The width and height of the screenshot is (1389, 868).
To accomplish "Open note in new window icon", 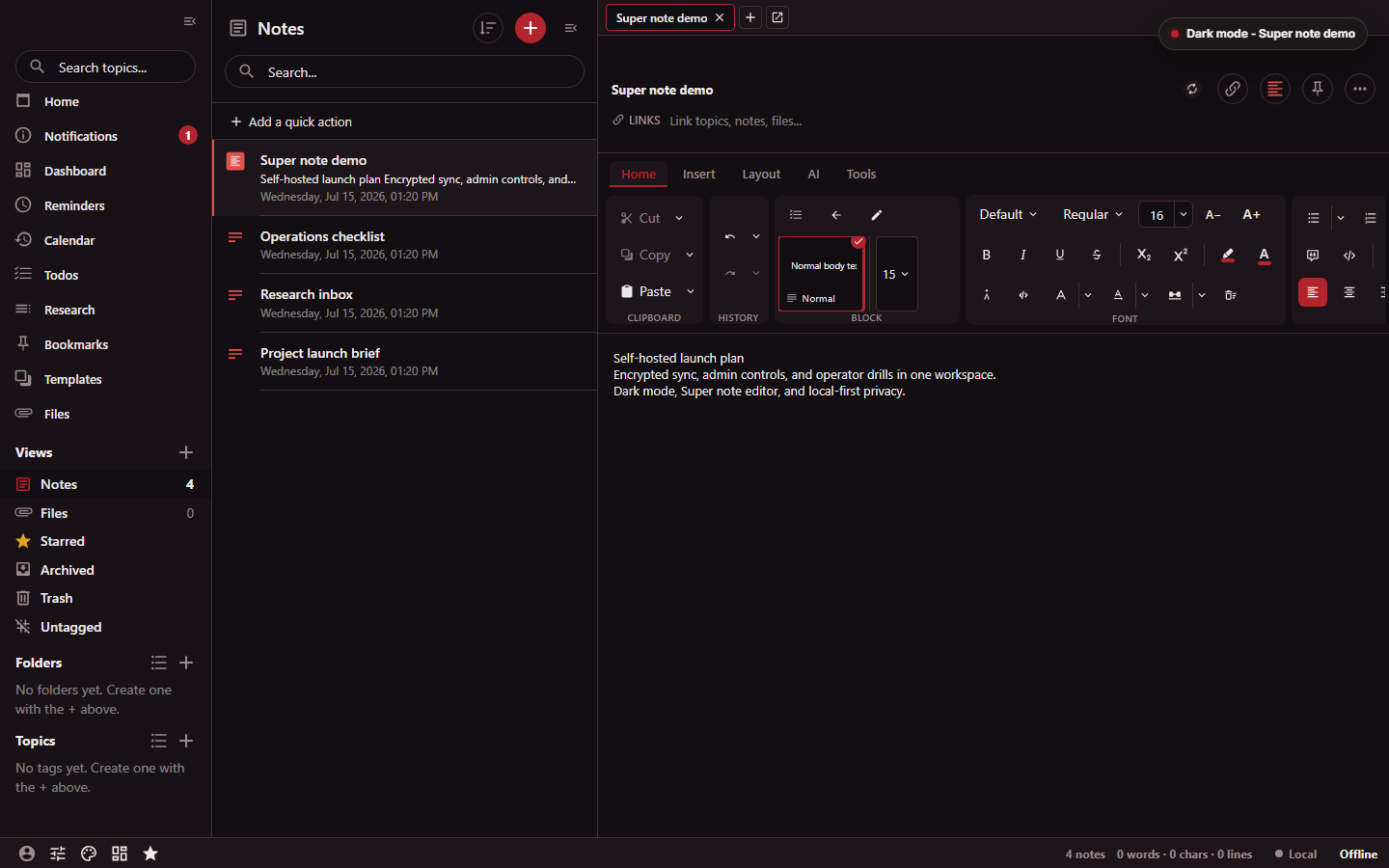I will [777, 17].
